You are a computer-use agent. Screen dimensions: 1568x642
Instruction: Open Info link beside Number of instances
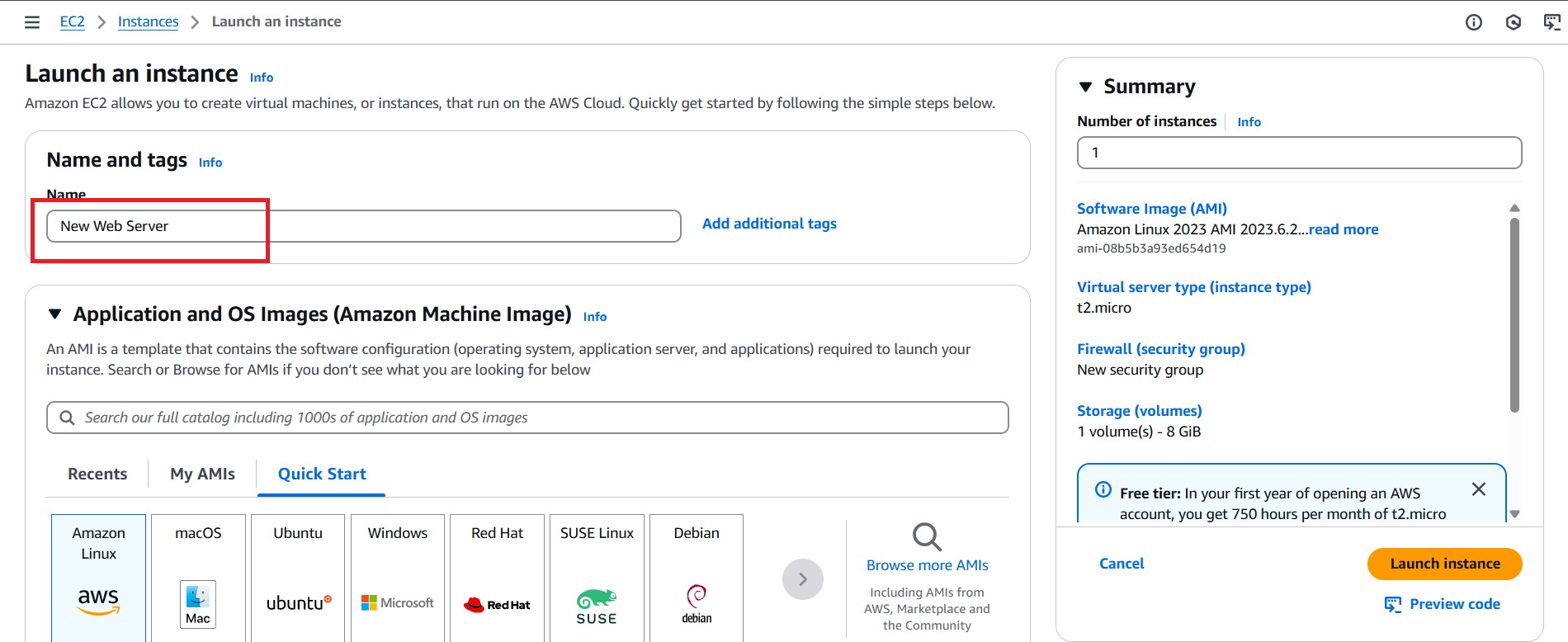coord(1249,122)
